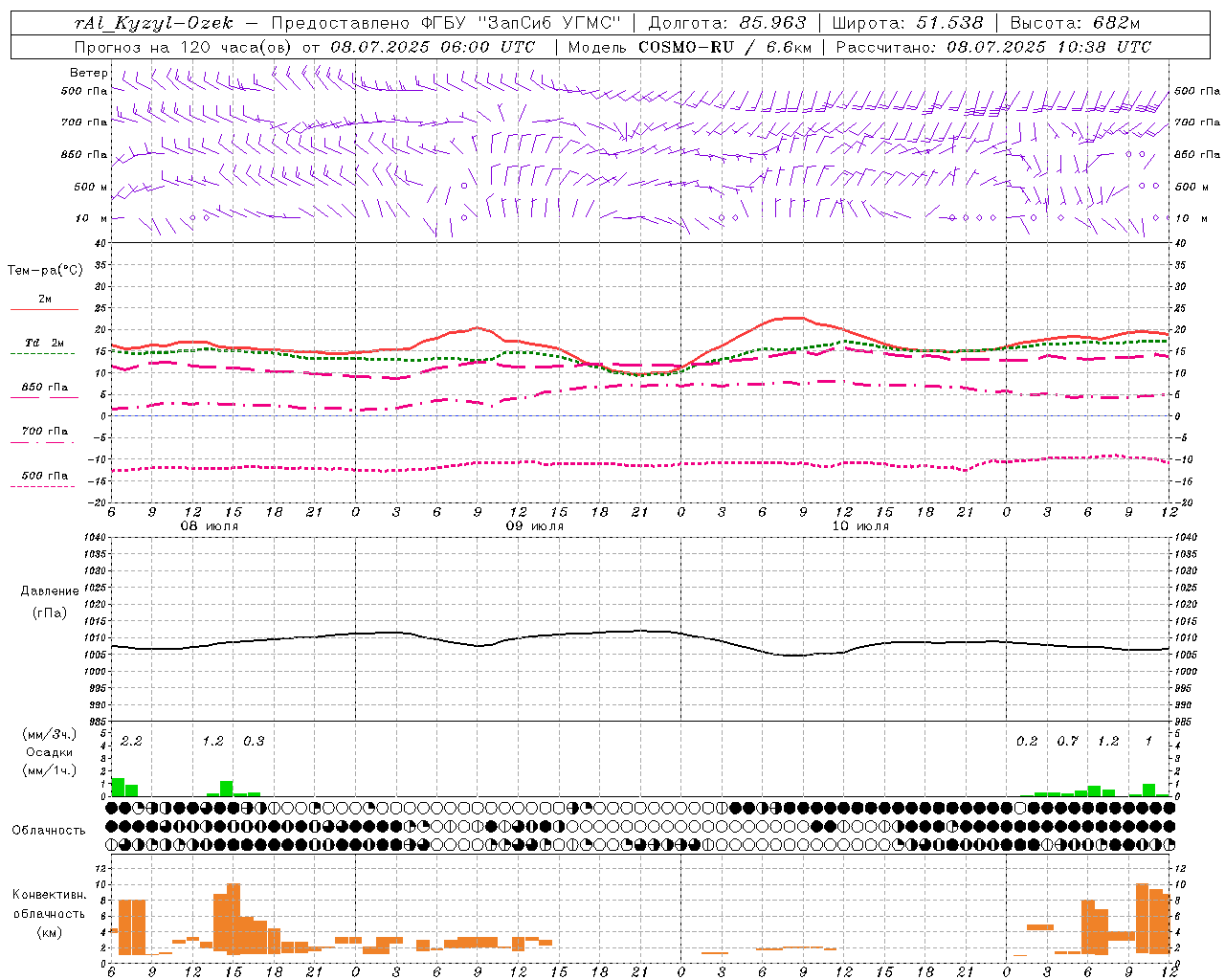This screenshot has width=1225, height=980.
Task: Click the 500 м wind level label on left
Action: coord(91,187)
